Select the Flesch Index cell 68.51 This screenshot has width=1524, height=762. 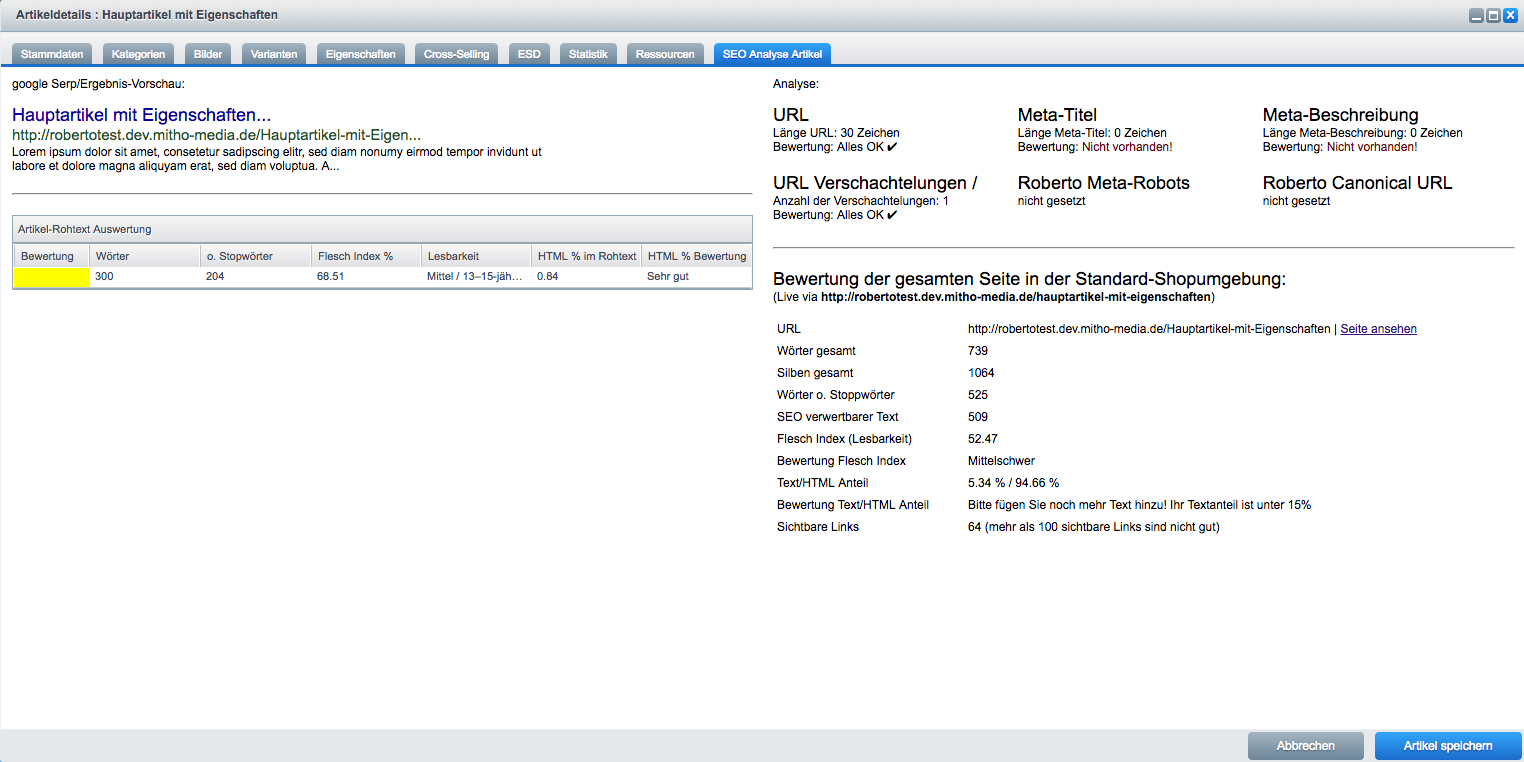coord(366,277)
